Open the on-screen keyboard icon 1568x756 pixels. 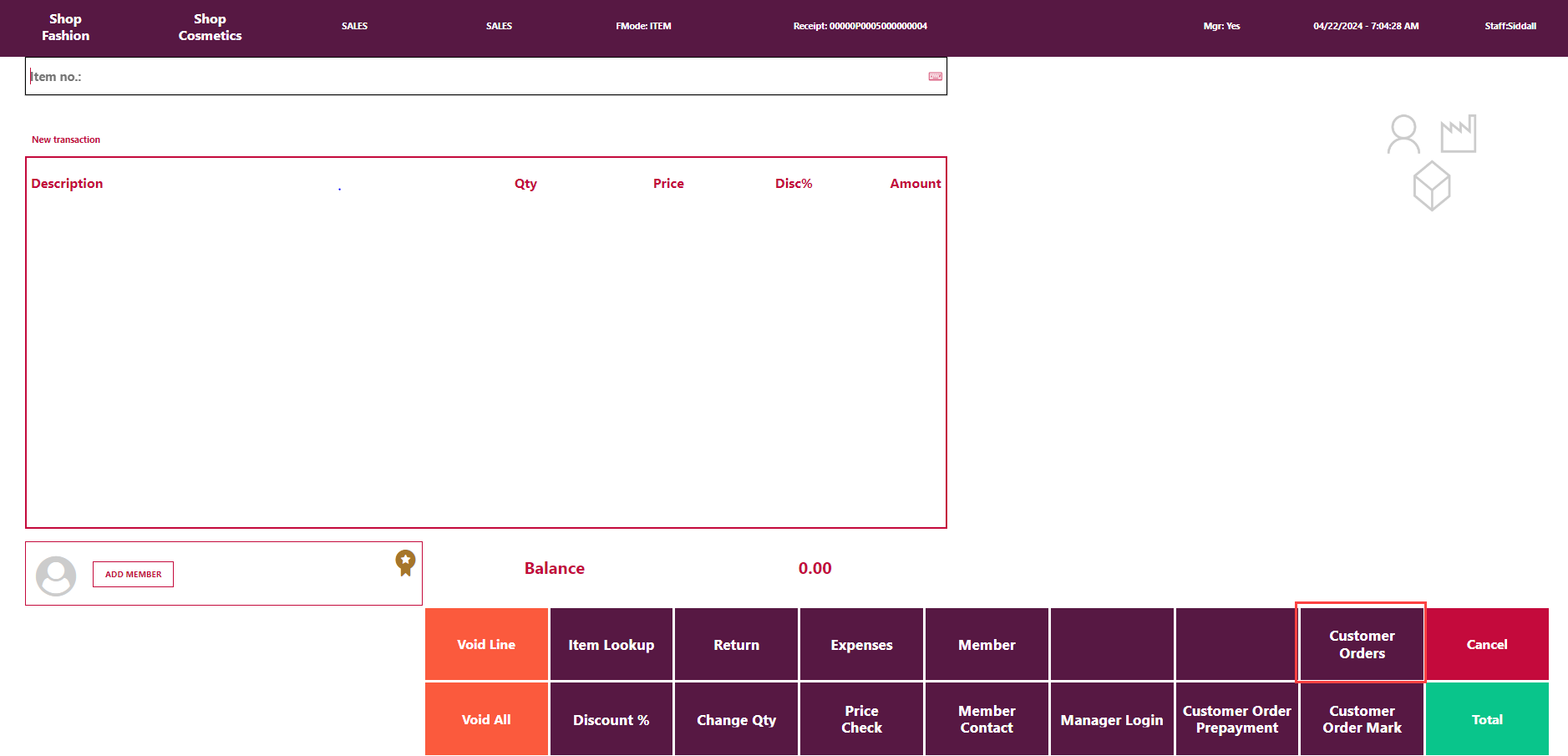936,77
